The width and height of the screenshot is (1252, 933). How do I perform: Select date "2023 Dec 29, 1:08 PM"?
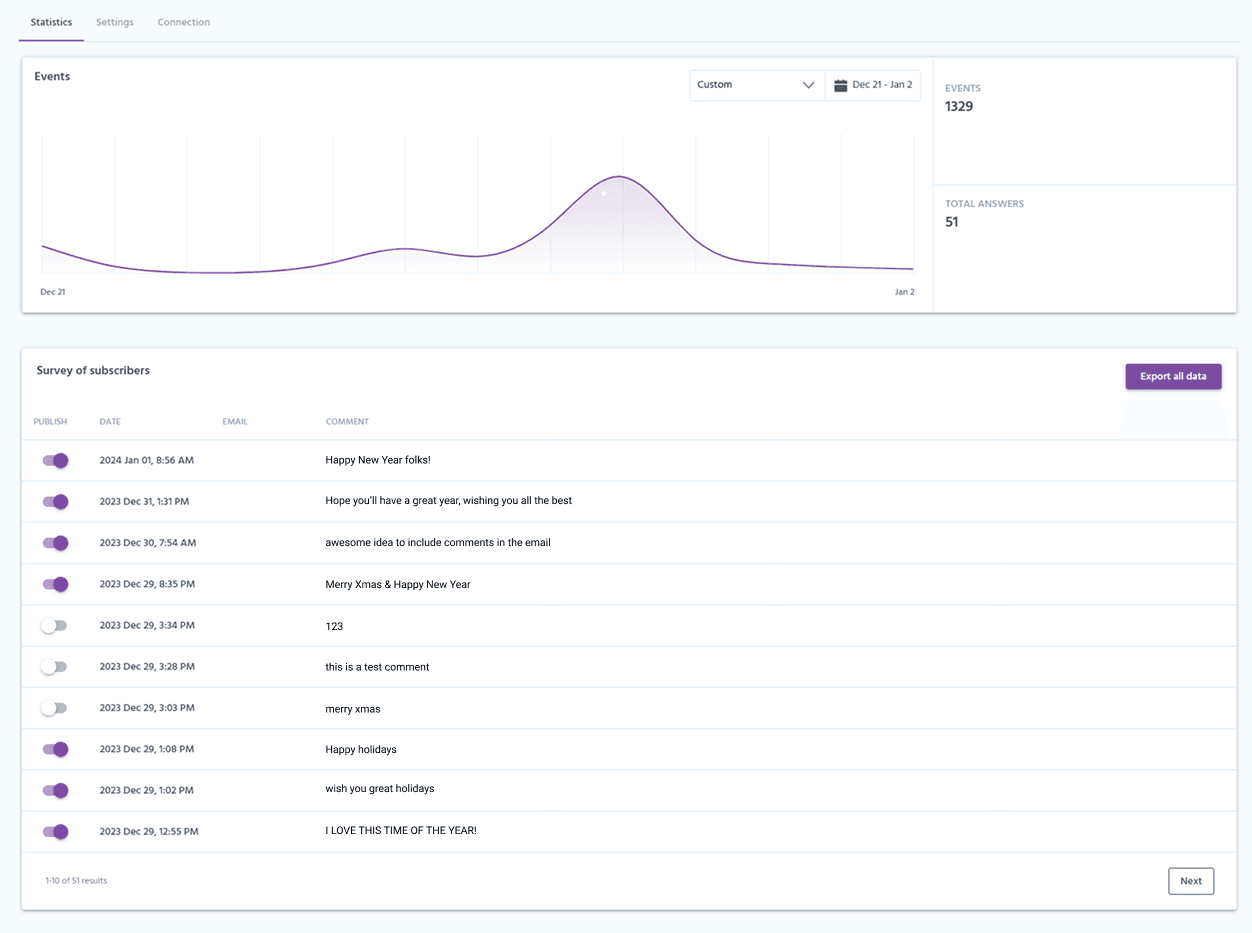click(x=147, y=749)
